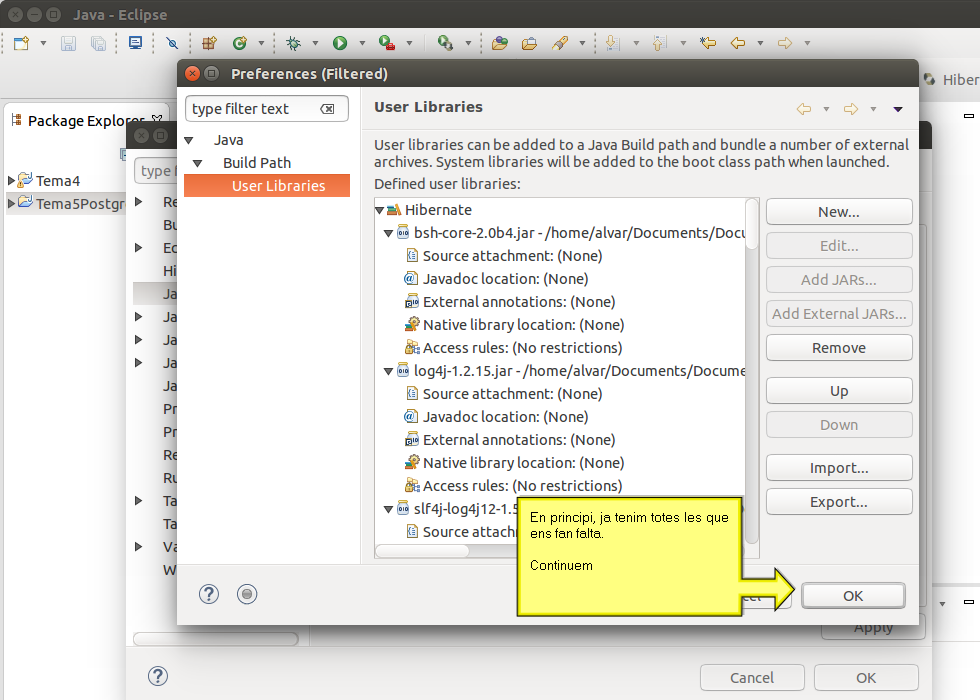Open the New wizard dropdown arrow

[43, 43]
